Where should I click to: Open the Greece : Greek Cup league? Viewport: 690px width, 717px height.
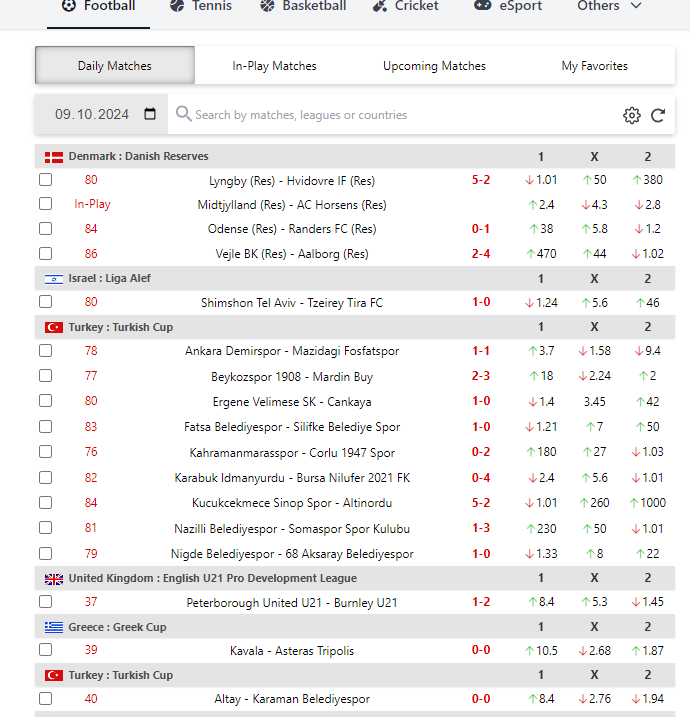[117, 627]
